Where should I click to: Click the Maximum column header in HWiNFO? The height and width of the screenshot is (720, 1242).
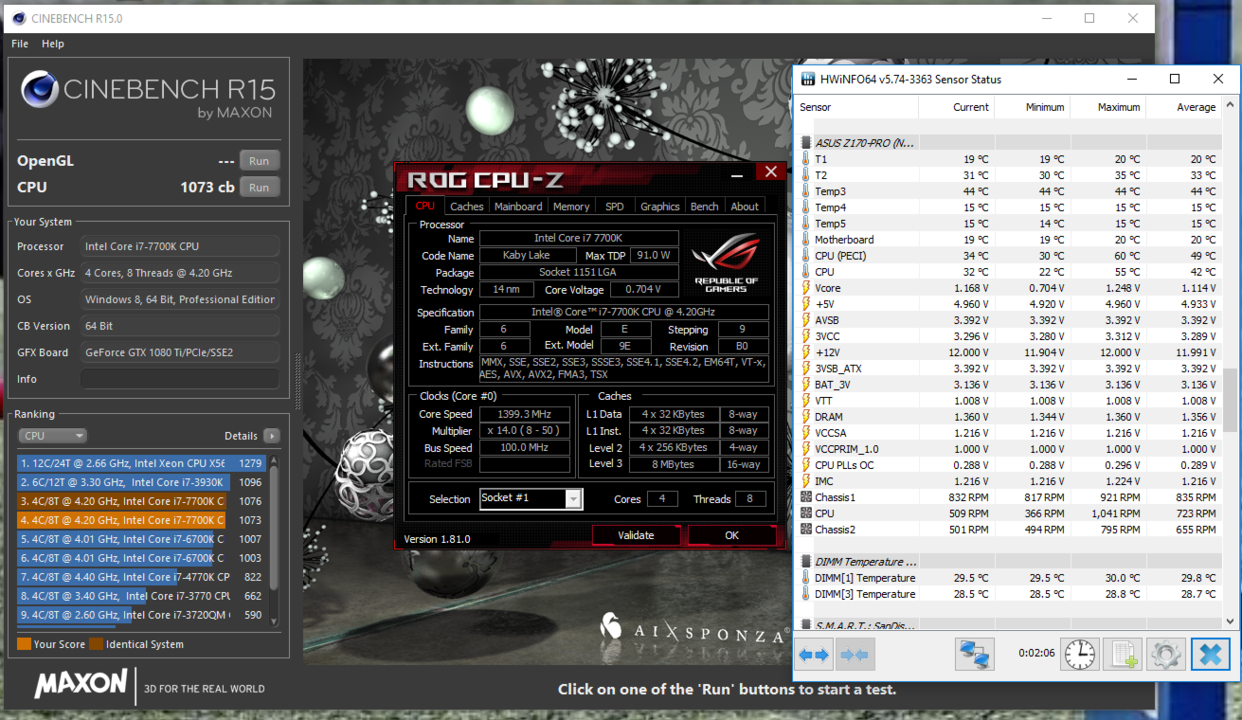[x=1108, y=107]
